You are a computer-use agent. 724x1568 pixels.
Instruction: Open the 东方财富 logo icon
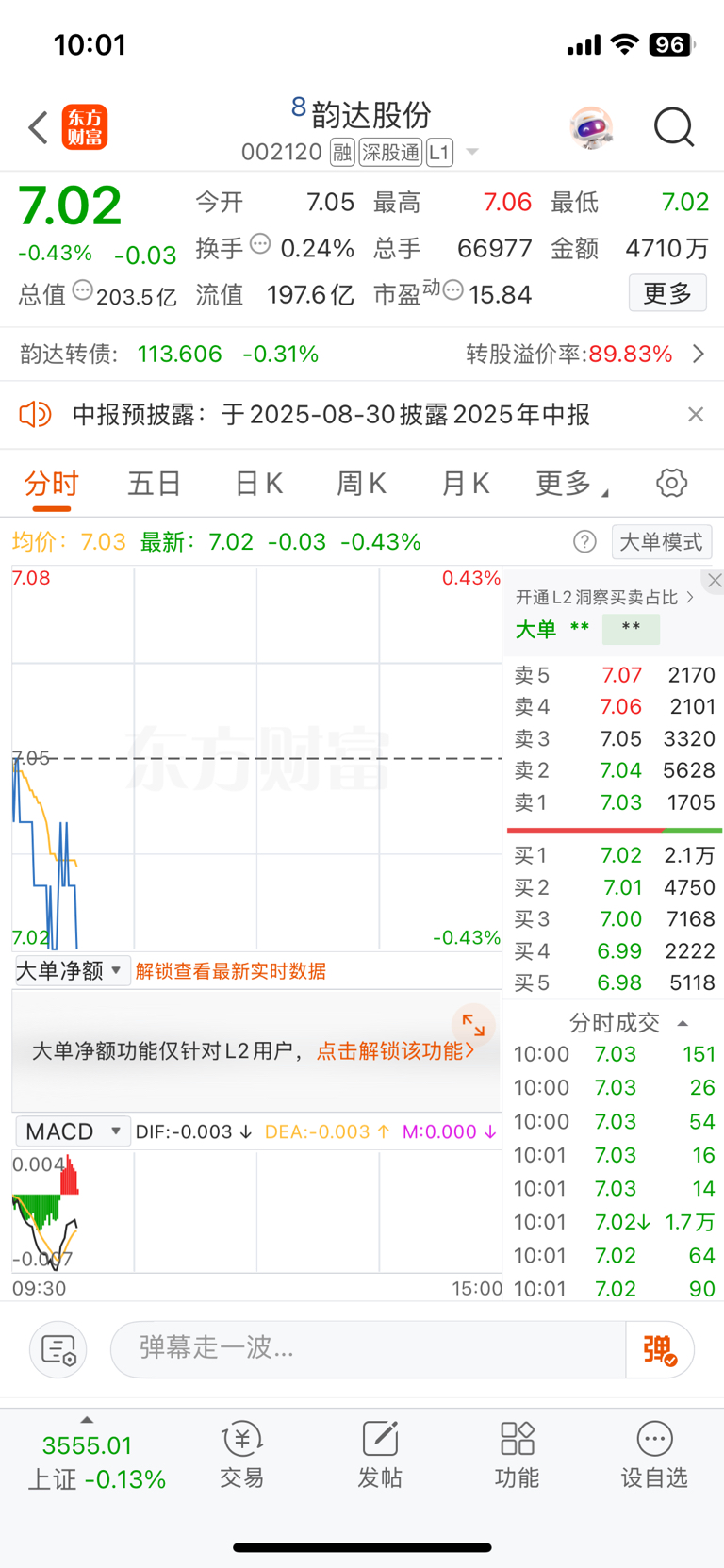[x=85, y=127]
